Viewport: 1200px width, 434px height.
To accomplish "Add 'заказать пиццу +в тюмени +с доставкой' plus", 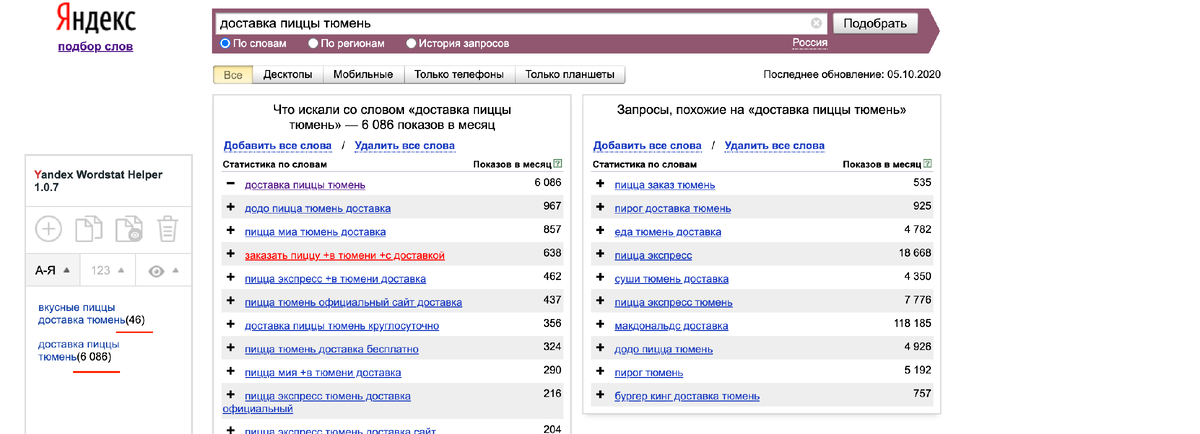I will pyautogui.click(x=231, y=255).
